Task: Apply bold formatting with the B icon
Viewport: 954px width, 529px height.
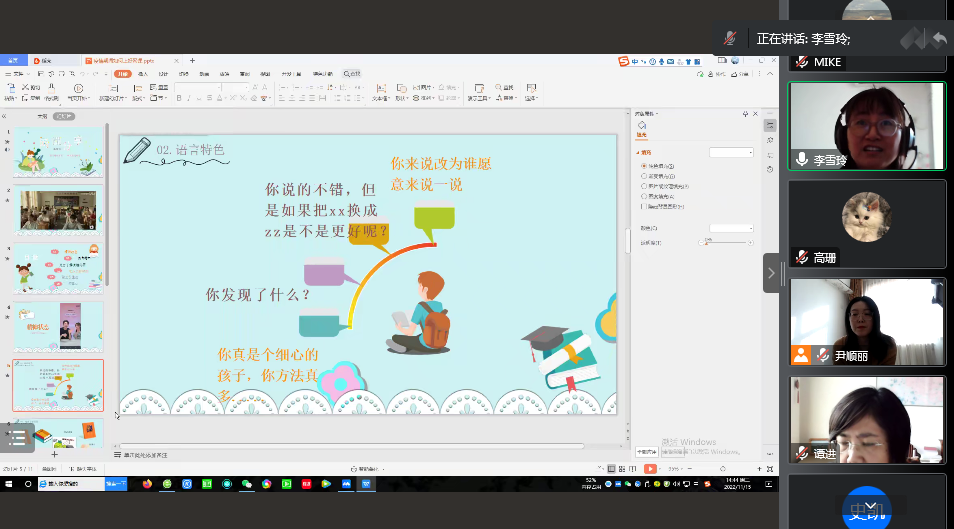Action: [x=179, y=98]
